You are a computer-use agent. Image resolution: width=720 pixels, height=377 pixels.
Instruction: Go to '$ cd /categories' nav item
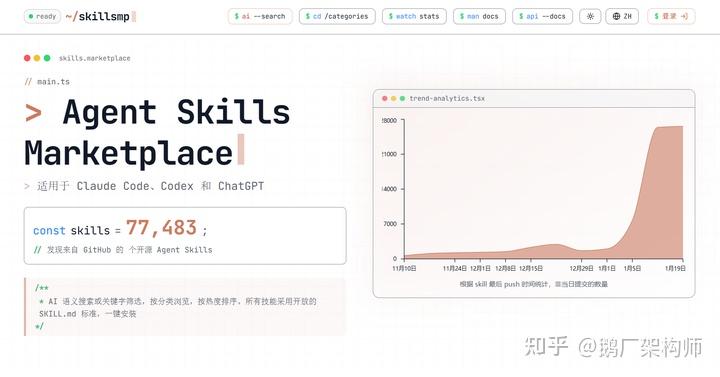[337, 16]
